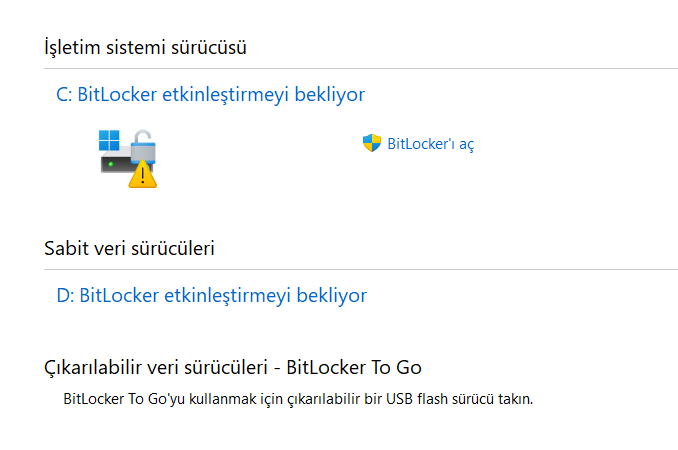Turn on BitLocker via the BitLocker'ı aç link
678x450 pixels.
click(430, 144)
